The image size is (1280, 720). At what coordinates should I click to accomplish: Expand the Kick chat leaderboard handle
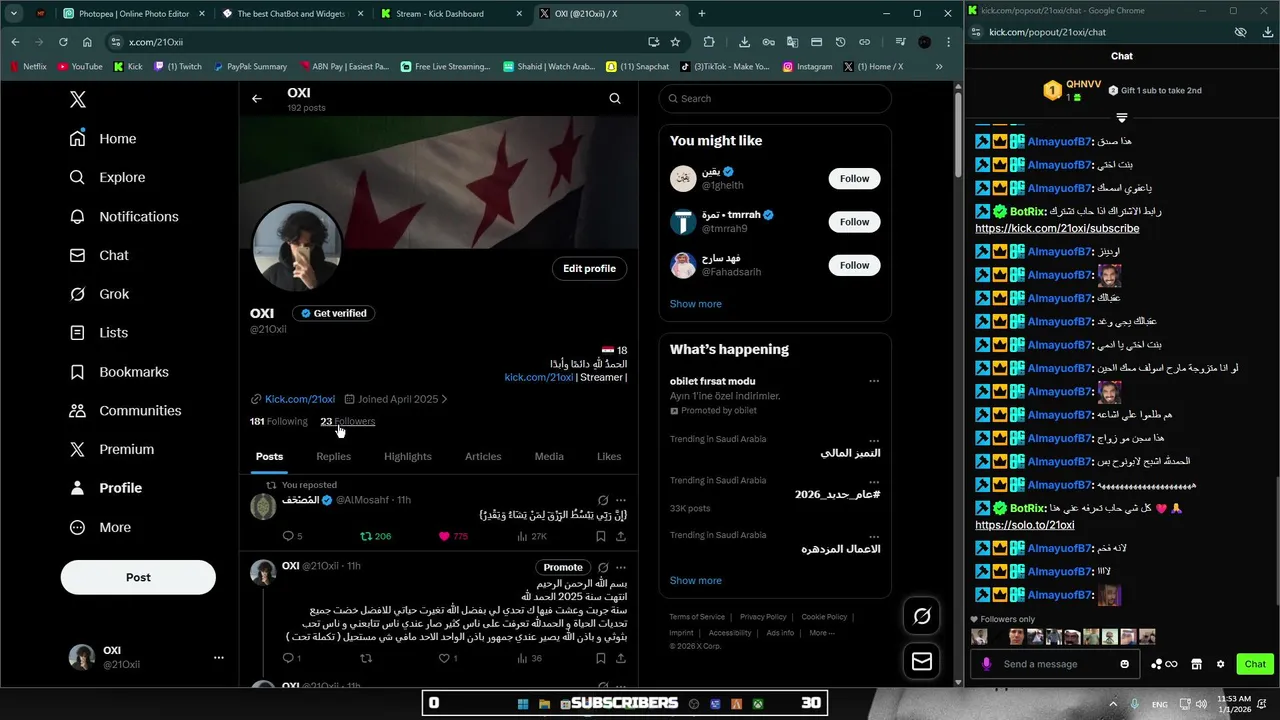(1122, 118)
